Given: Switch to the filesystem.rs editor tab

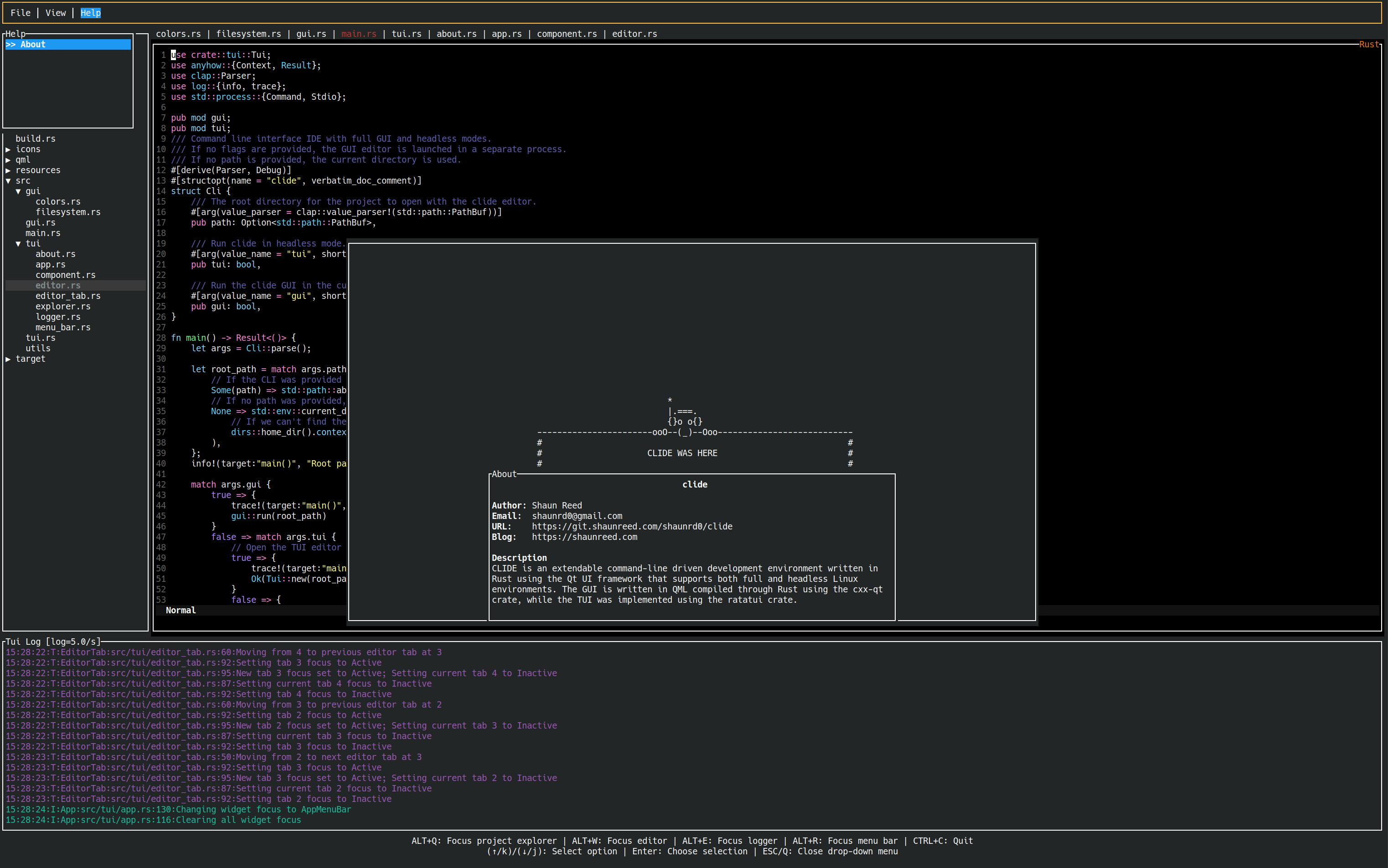Looking at the screenshot, I should point(249,34).
